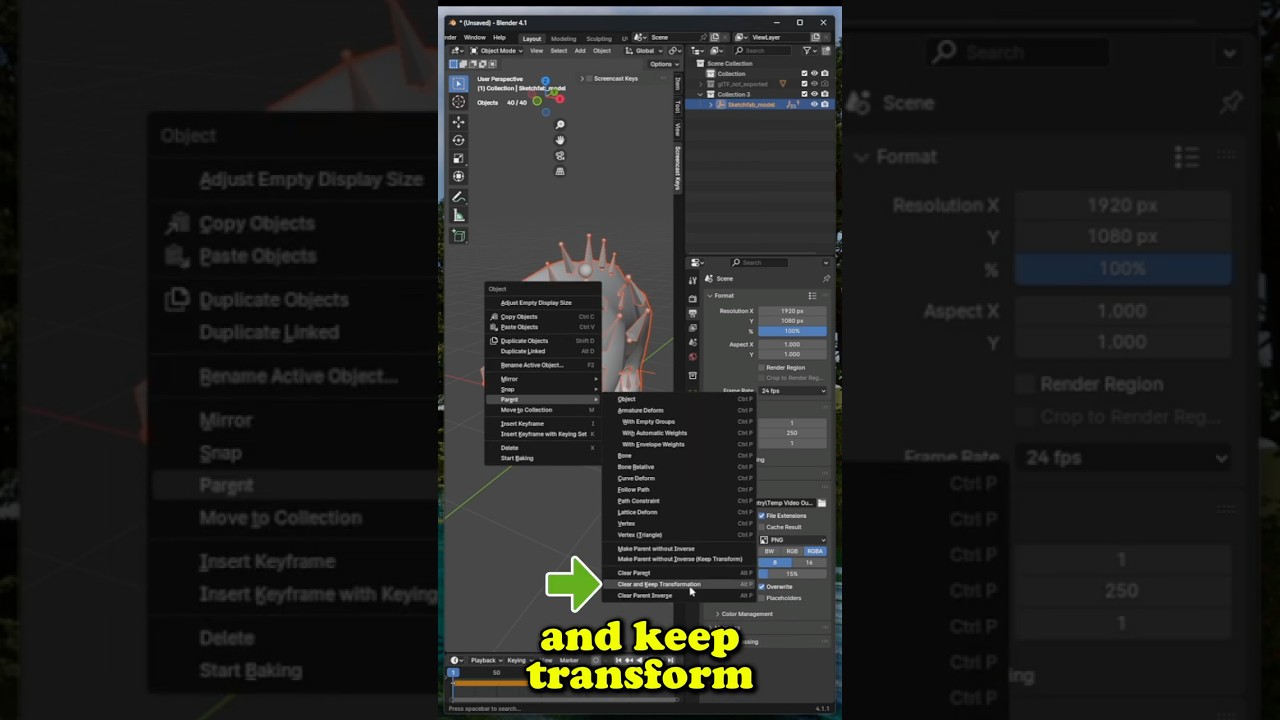Open the Scene properties tab icon
The width and height of the screenshot is (1280, 720).
693,342
